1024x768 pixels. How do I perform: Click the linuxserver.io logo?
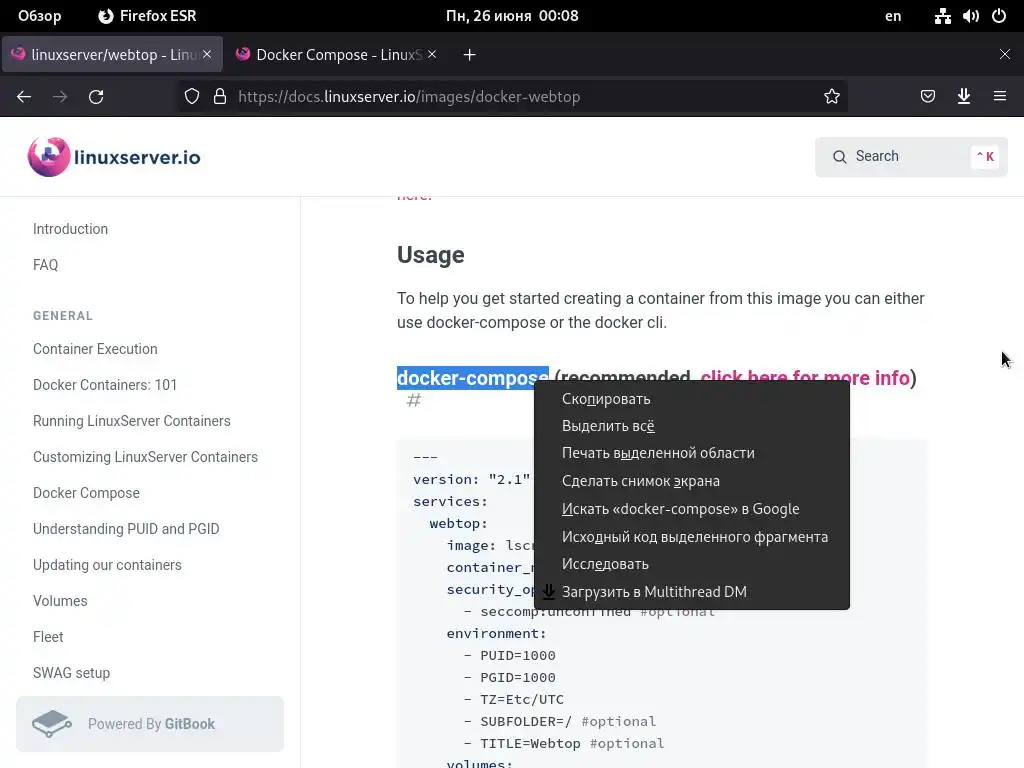click(x=114, y=157)
